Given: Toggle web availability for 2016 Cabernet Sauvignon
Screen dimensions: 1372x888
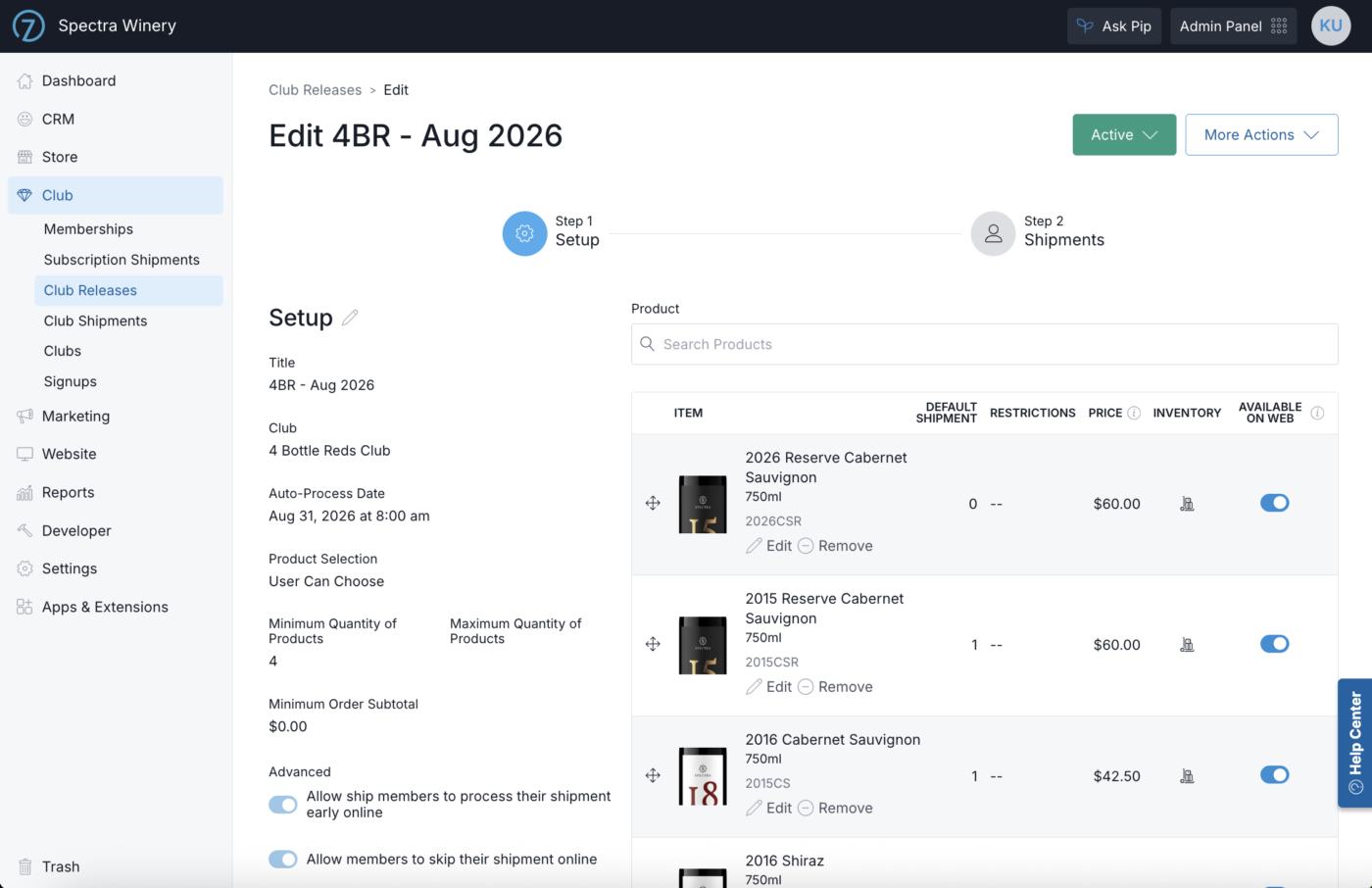Looking at the screenshot, I should pyautogui.click(x=1275, y=775).
